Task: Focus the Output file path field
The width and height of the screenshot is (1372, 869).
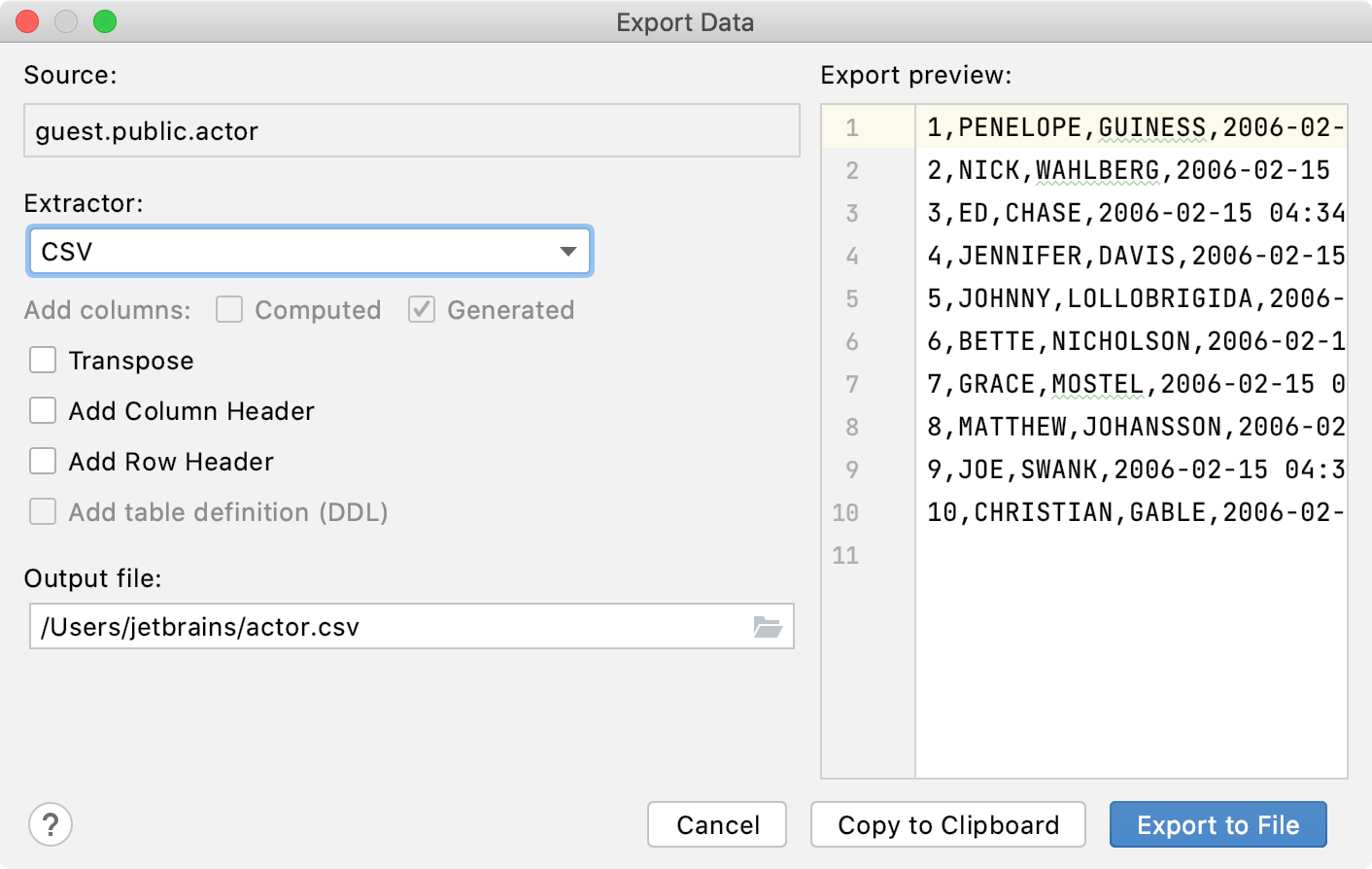Action: coord(389,627)
